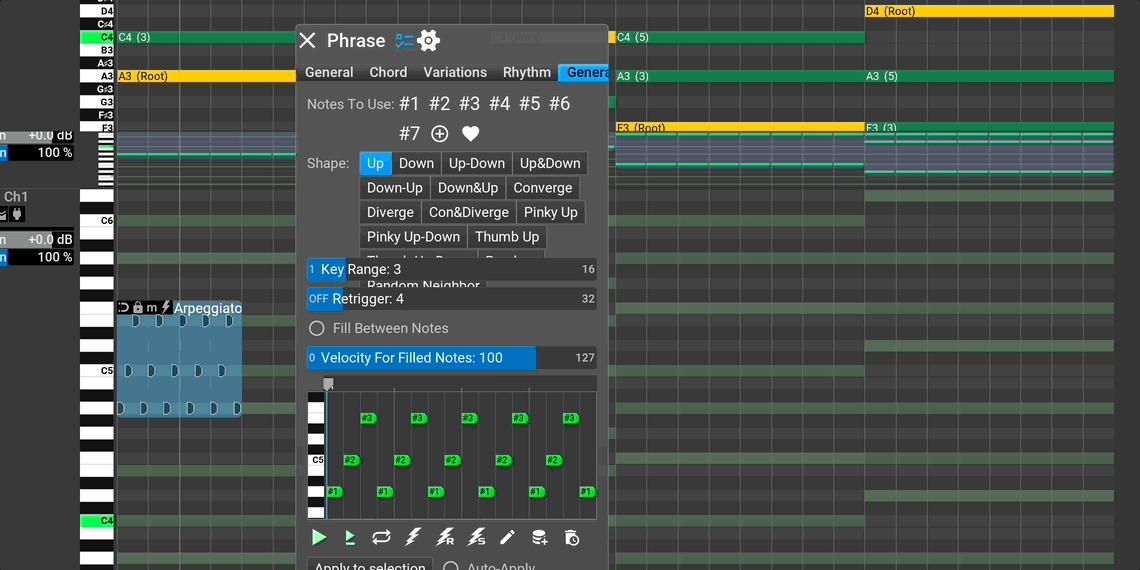Choose the Up-Down shape
The height and width of the screenshot is (570, 1140).
click(x=477, y=164)
